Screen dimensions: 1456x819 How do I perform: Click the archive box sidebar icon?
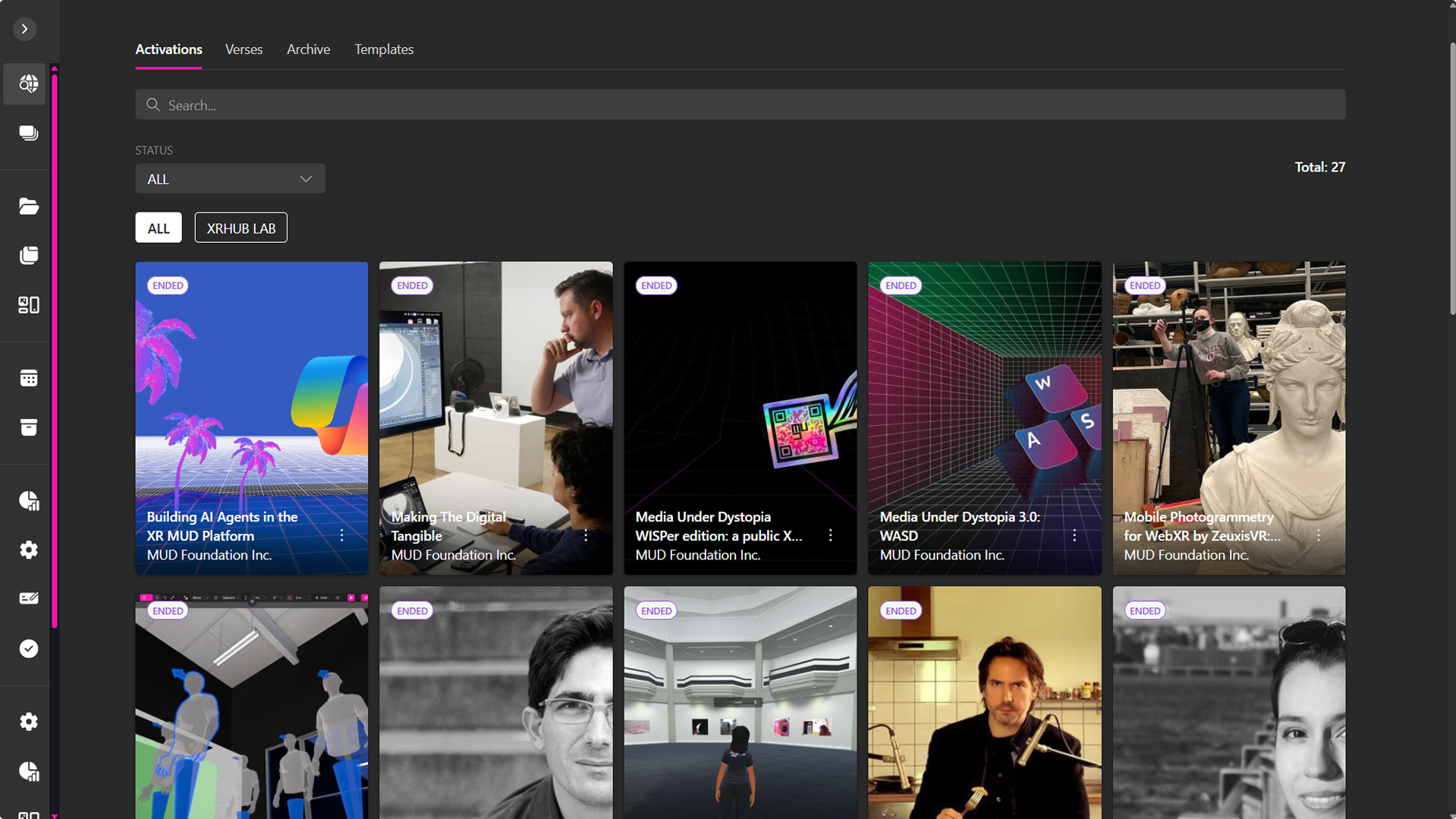28,427
